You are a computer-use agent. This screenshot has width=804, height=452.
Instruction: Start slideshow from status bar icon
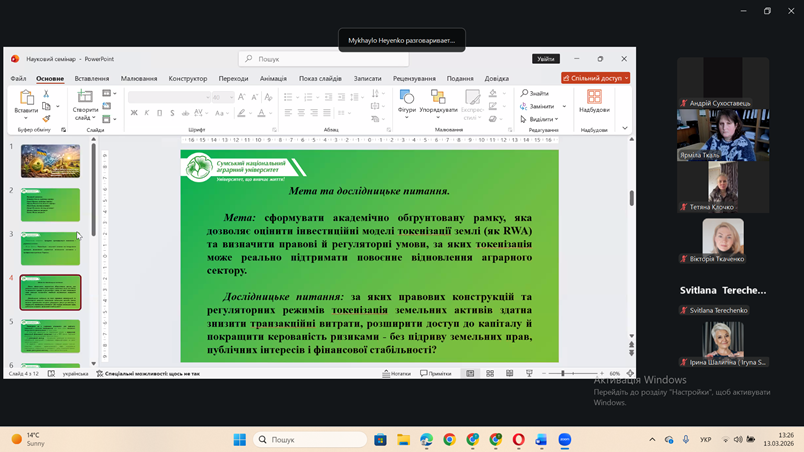tap(529, 374)
